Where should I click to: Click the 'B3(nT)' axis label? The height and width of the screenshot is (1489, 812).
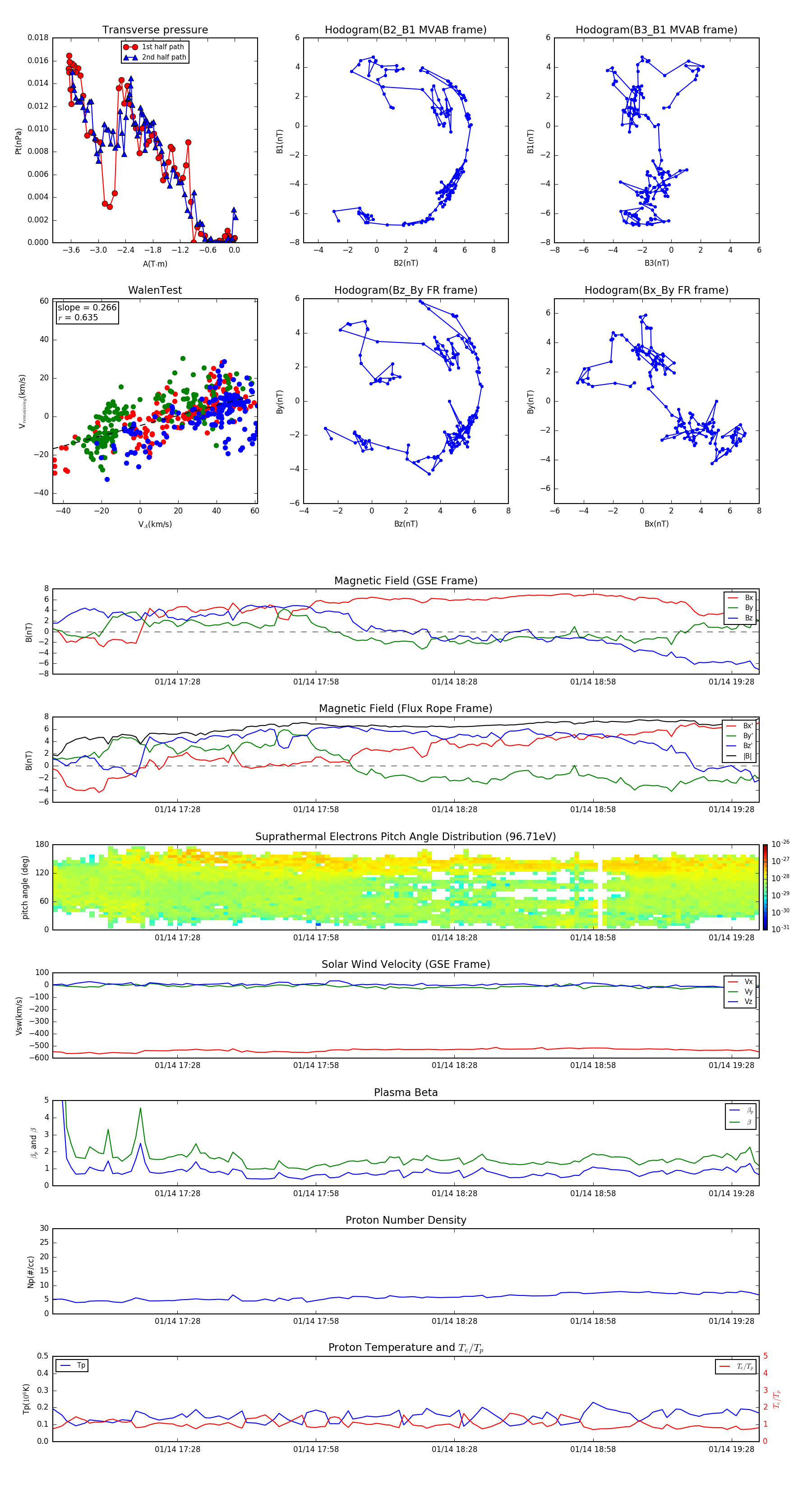[x=656, y=263]
